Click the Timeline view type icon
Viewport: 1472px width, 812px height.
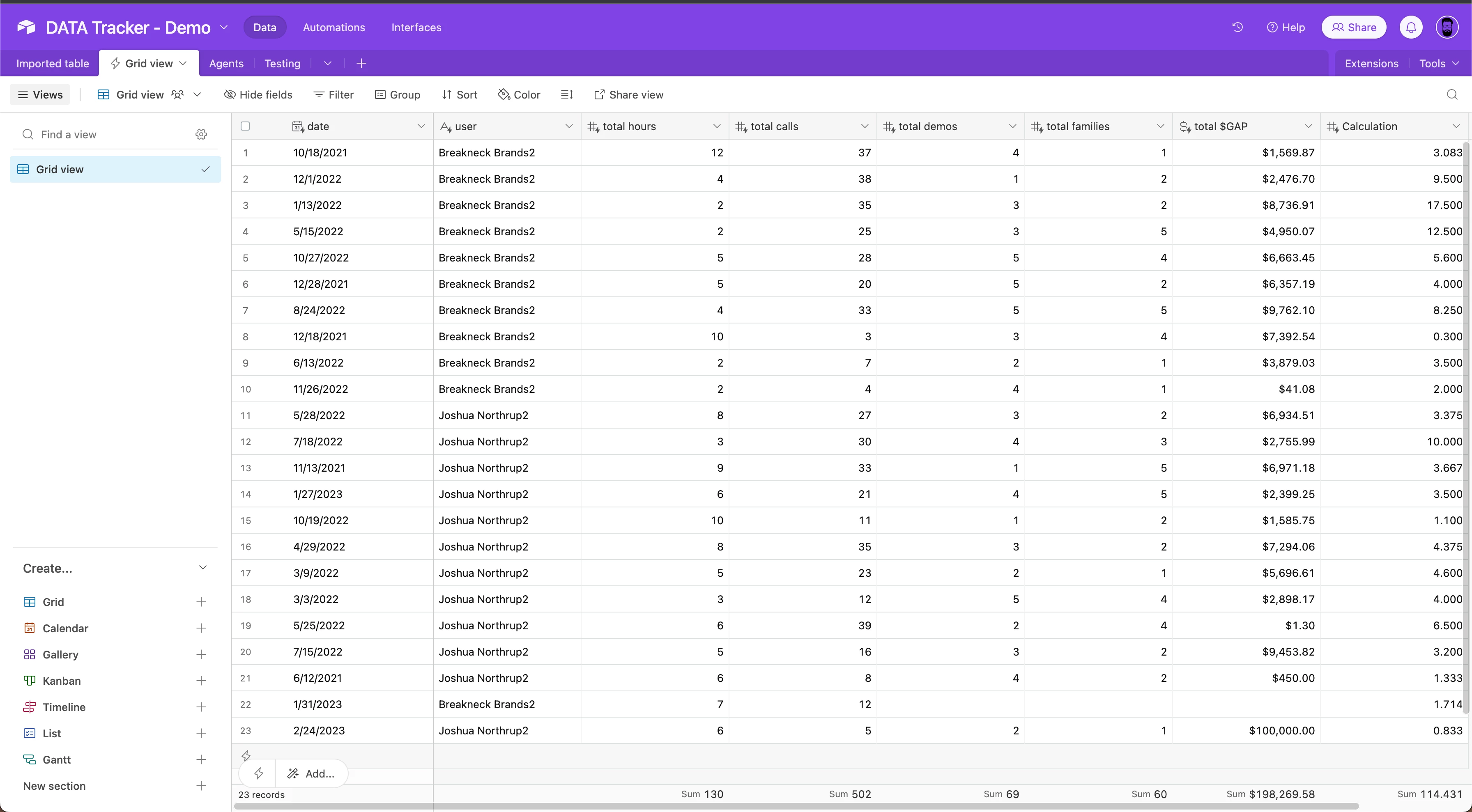29,706
